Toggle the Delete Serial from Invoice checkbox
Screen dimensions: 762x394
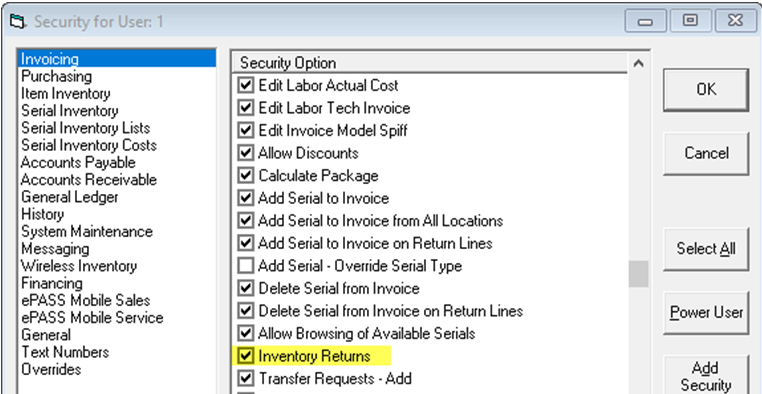[246, 288]
